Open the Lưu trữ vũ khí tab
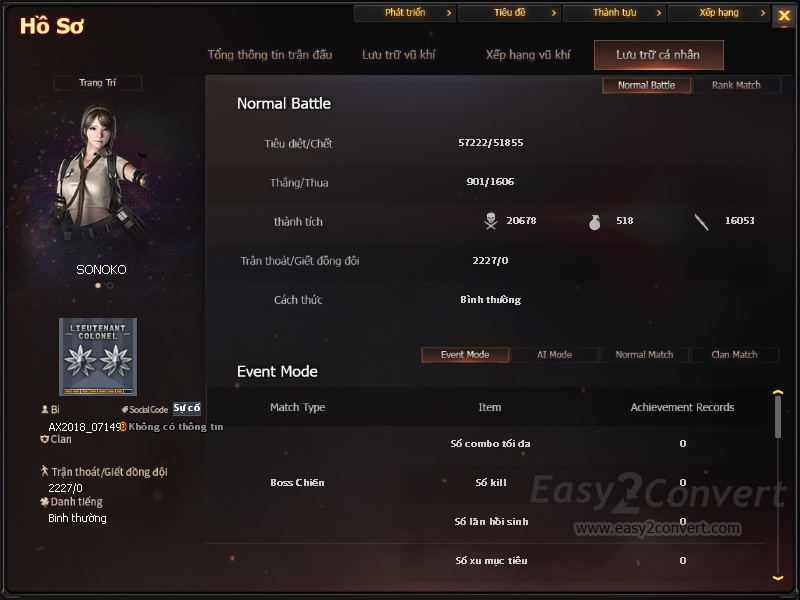The width and height of the screenshot is (800, 600). 398,55
